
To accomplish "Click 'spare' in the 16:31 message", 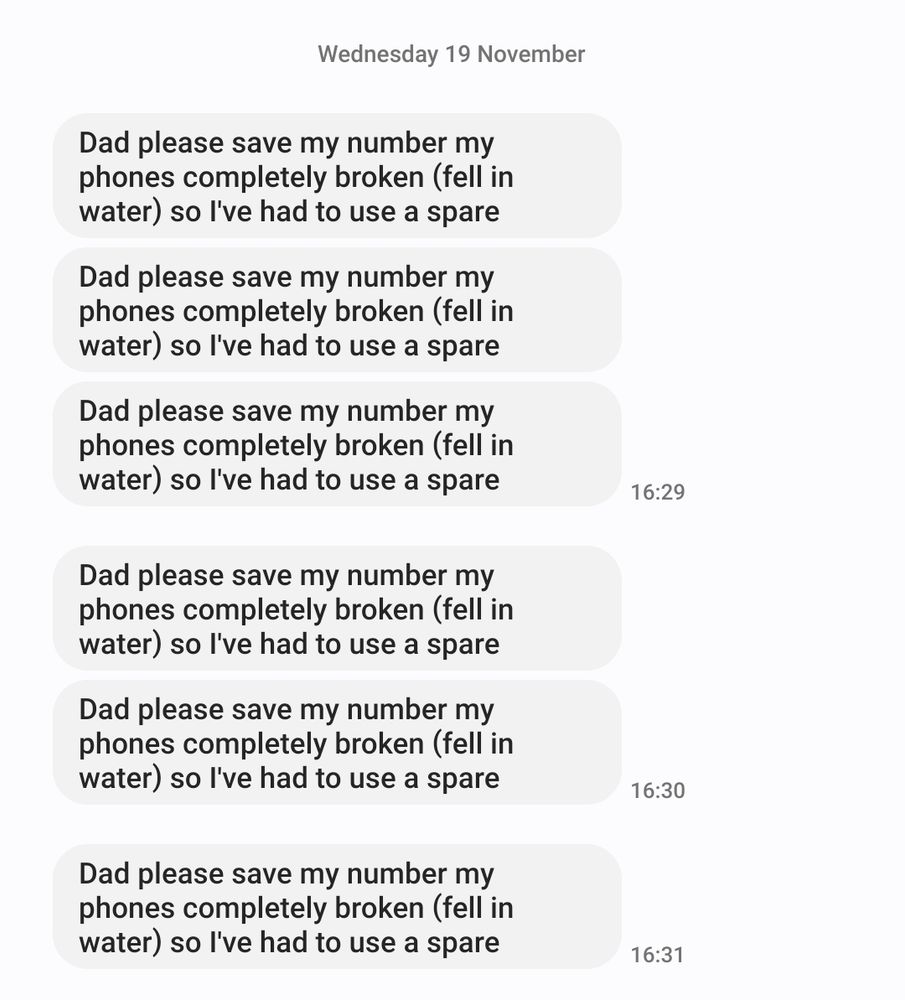I will (462, 942).
